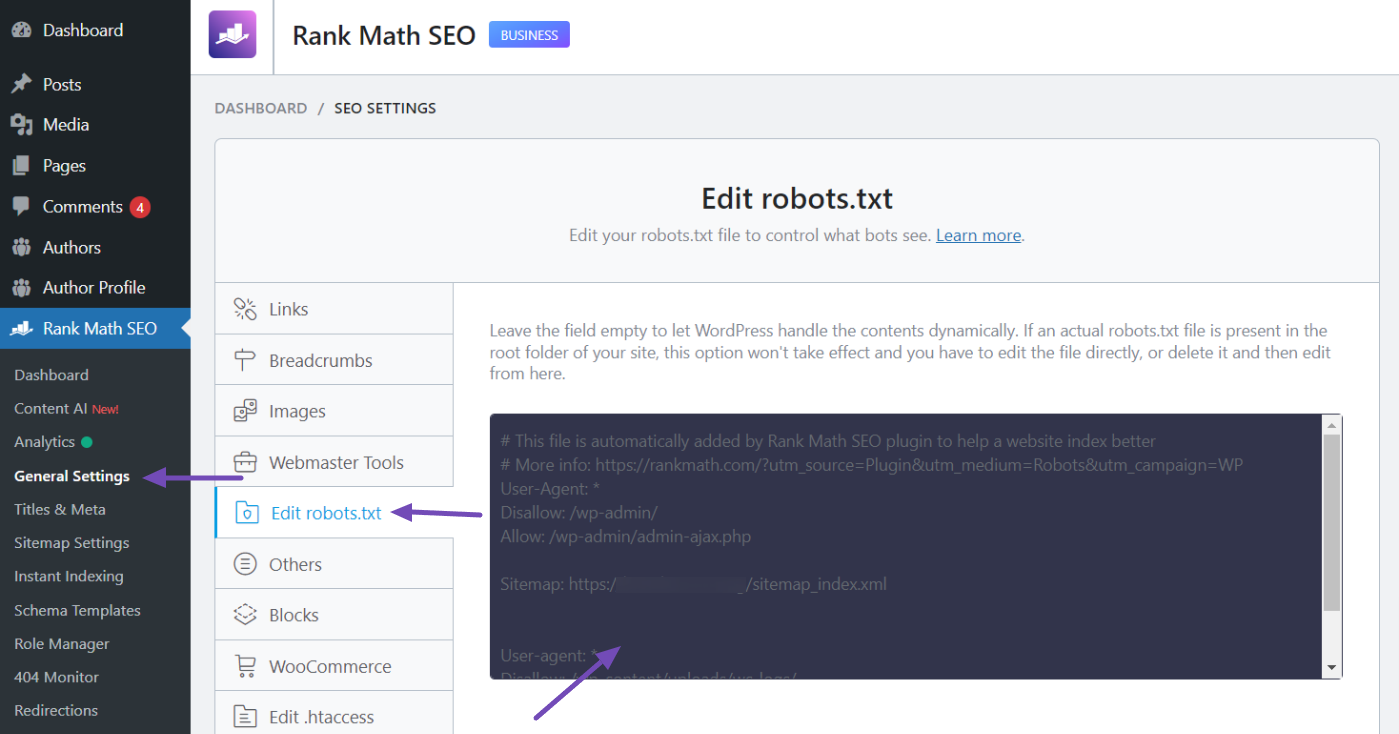Click the robots.txt scrollbar down arrow
The width and height of the screenshot is (1399, 734).
(x=1332, y=668)
